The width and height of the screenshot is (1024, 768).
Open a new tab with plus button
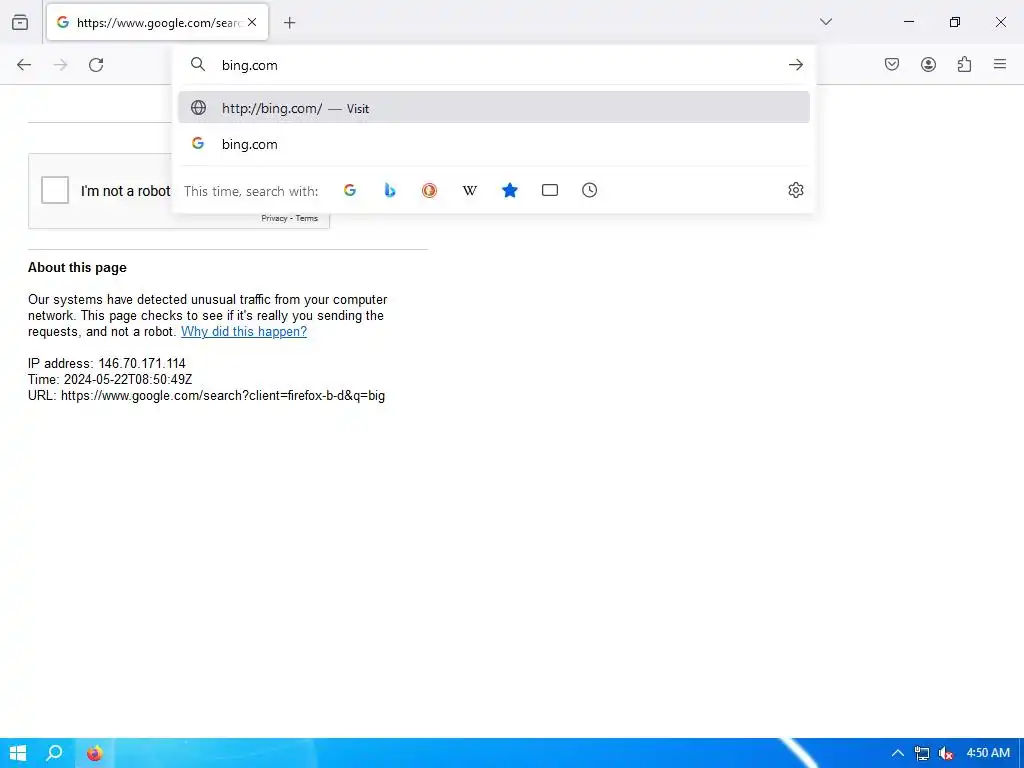[x=289, y=23]
